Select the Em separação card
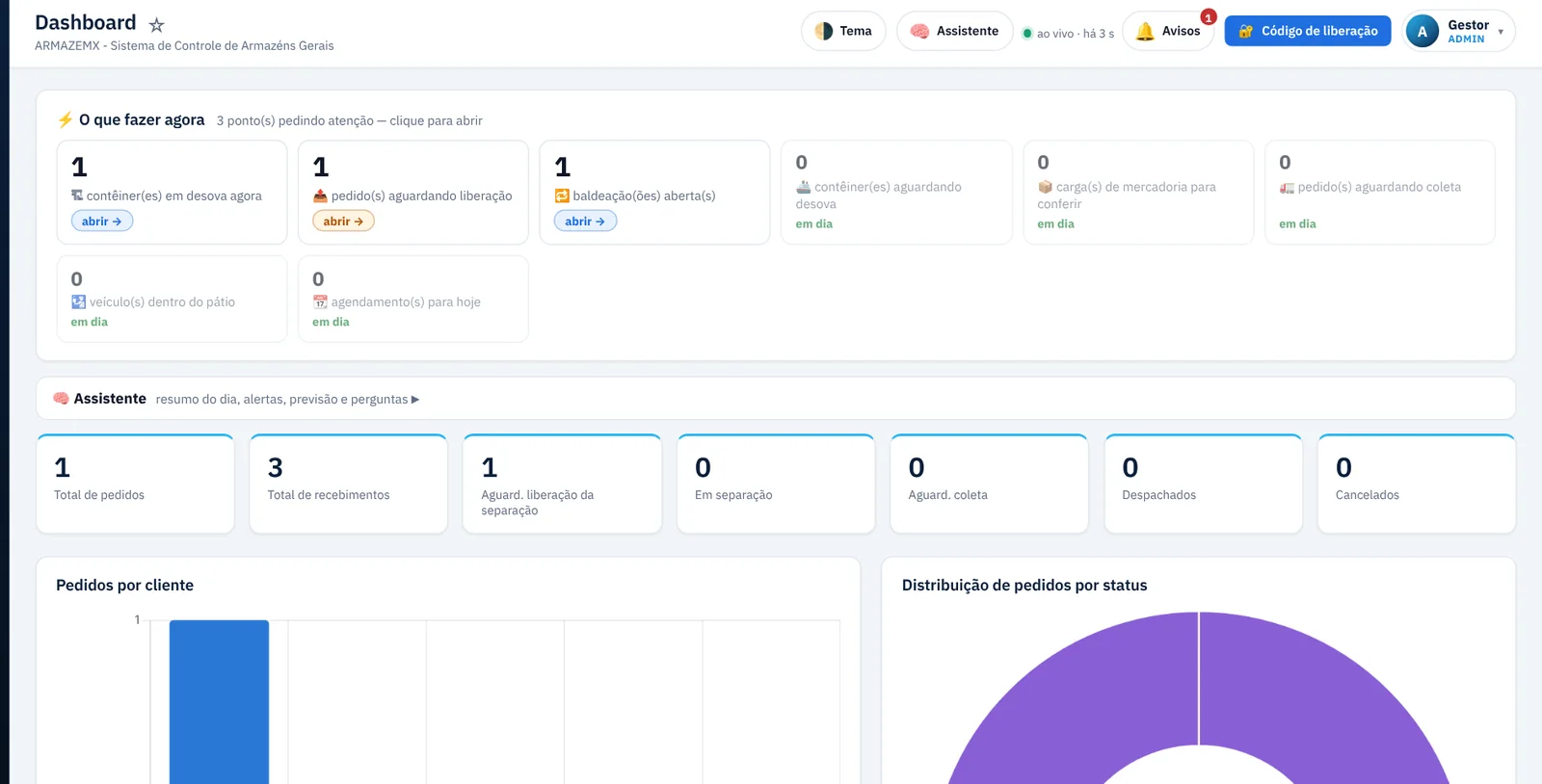This screenshot has height=784, width=1542. pyautogui.click(x=776, y=483)
